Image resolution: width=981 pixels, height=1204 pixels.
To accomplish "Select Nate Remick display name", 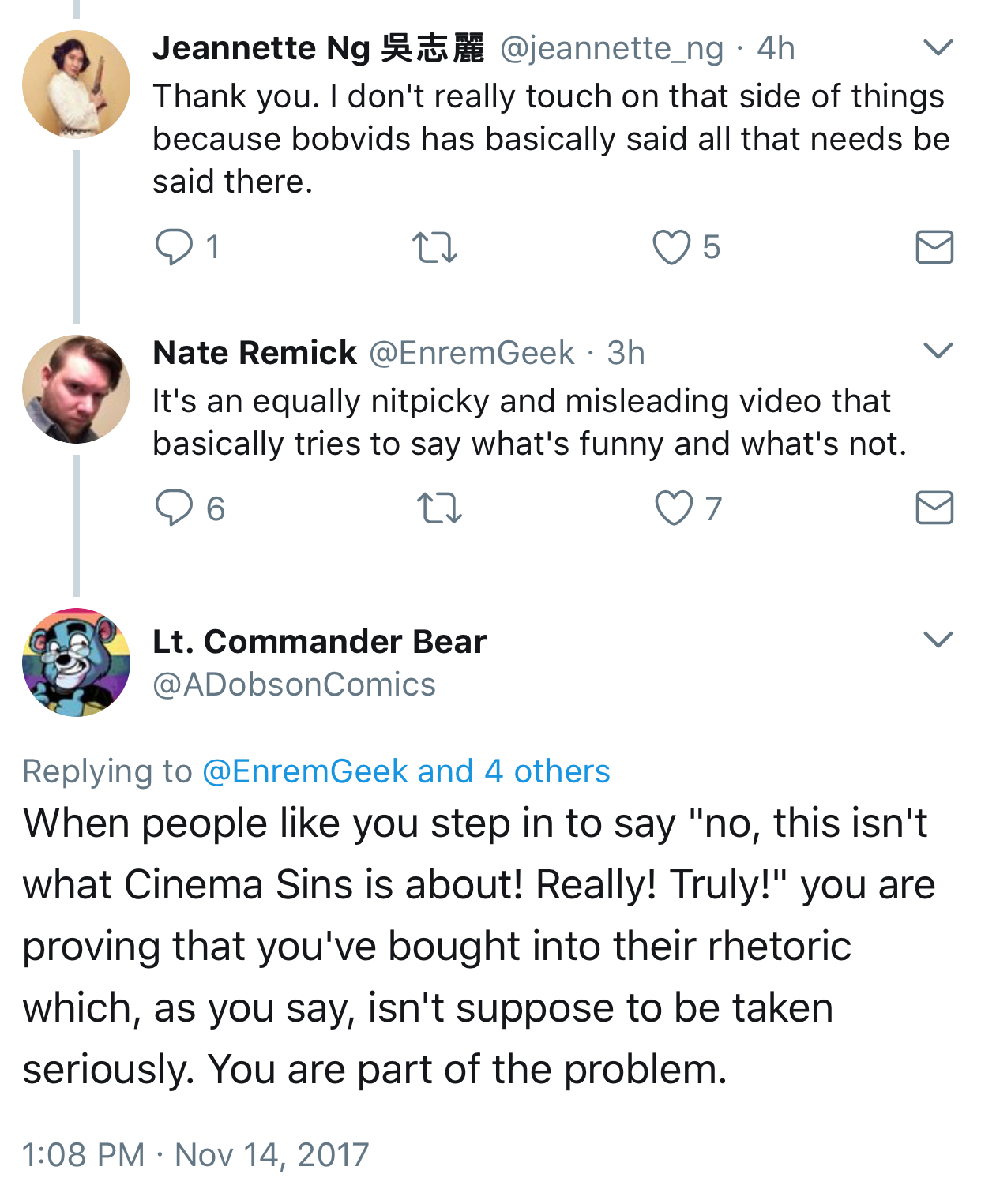I will click(x=254, y=353).
